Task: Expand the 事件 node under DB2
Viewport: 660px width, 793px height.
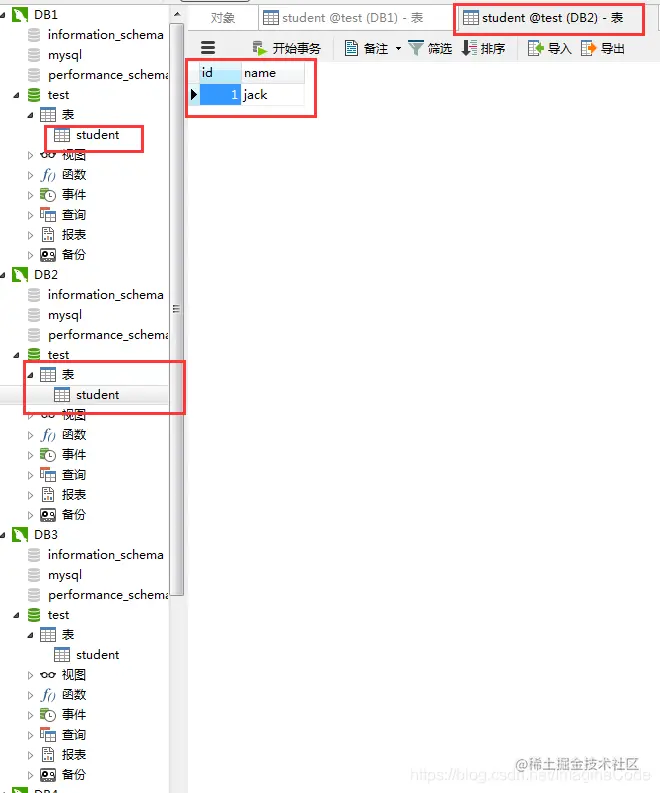Action: (x=30, y=455)
